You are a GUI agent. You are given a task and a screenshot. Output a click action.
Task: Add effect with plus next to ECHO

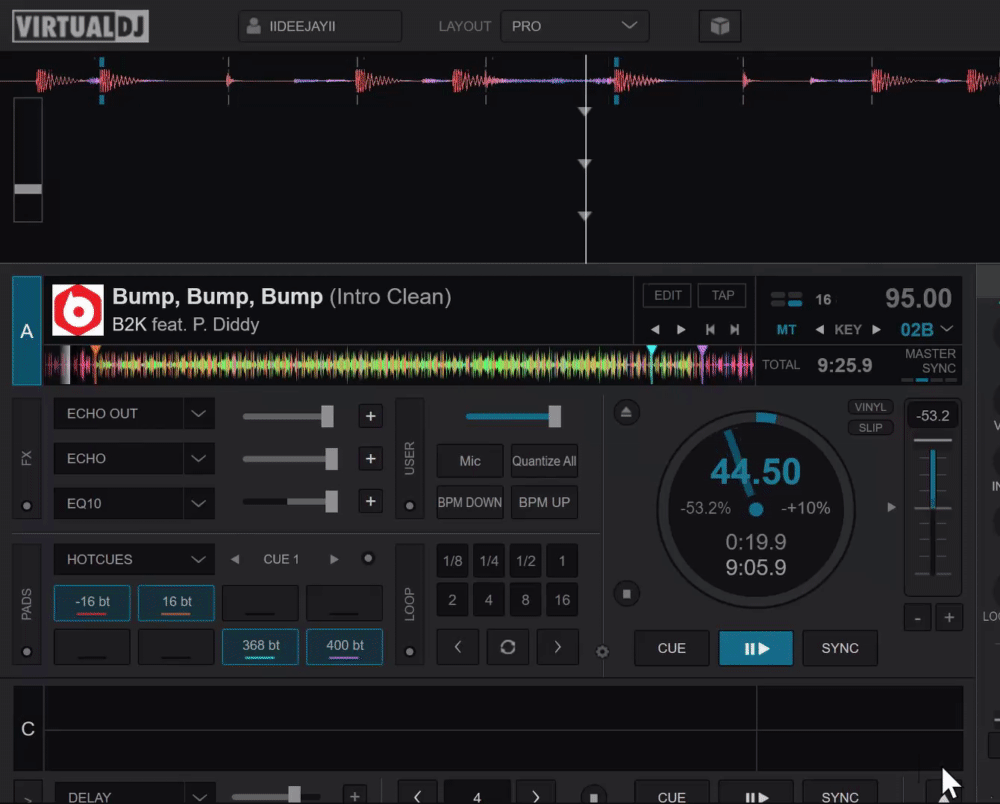point(371,459)
